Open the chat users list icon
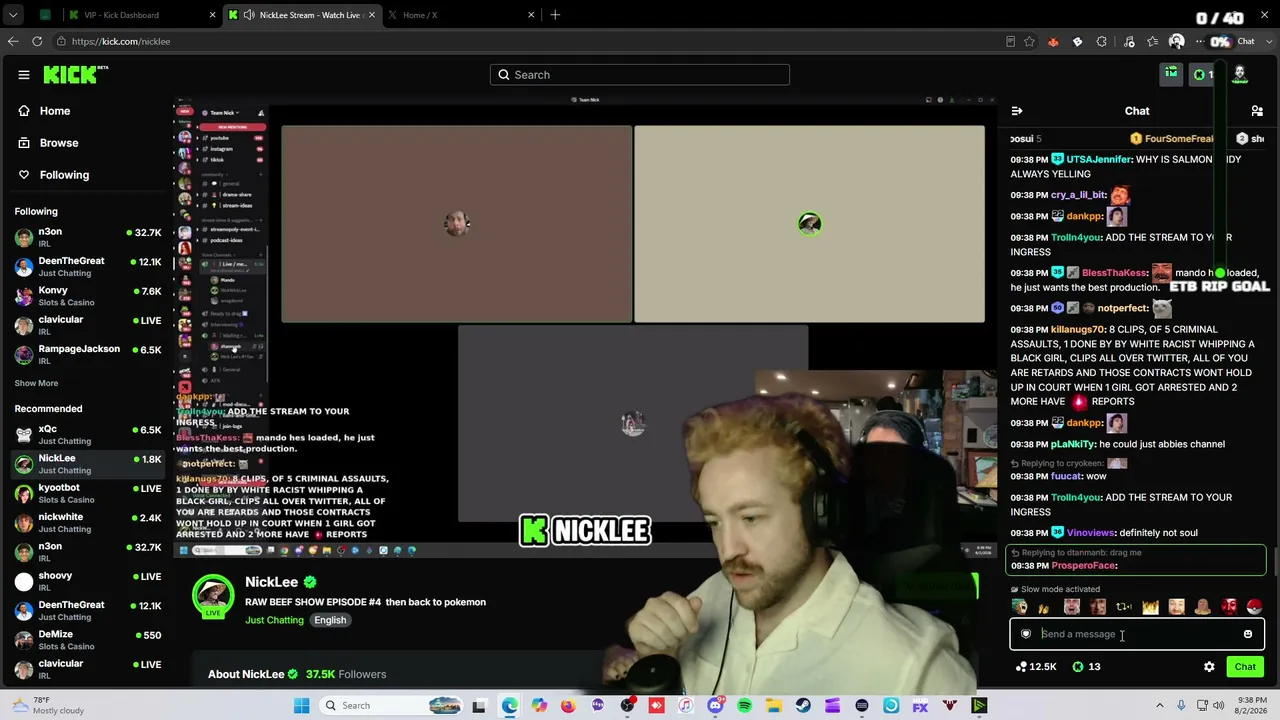This screenshot has height=720, width=1280. [1257, 111]
